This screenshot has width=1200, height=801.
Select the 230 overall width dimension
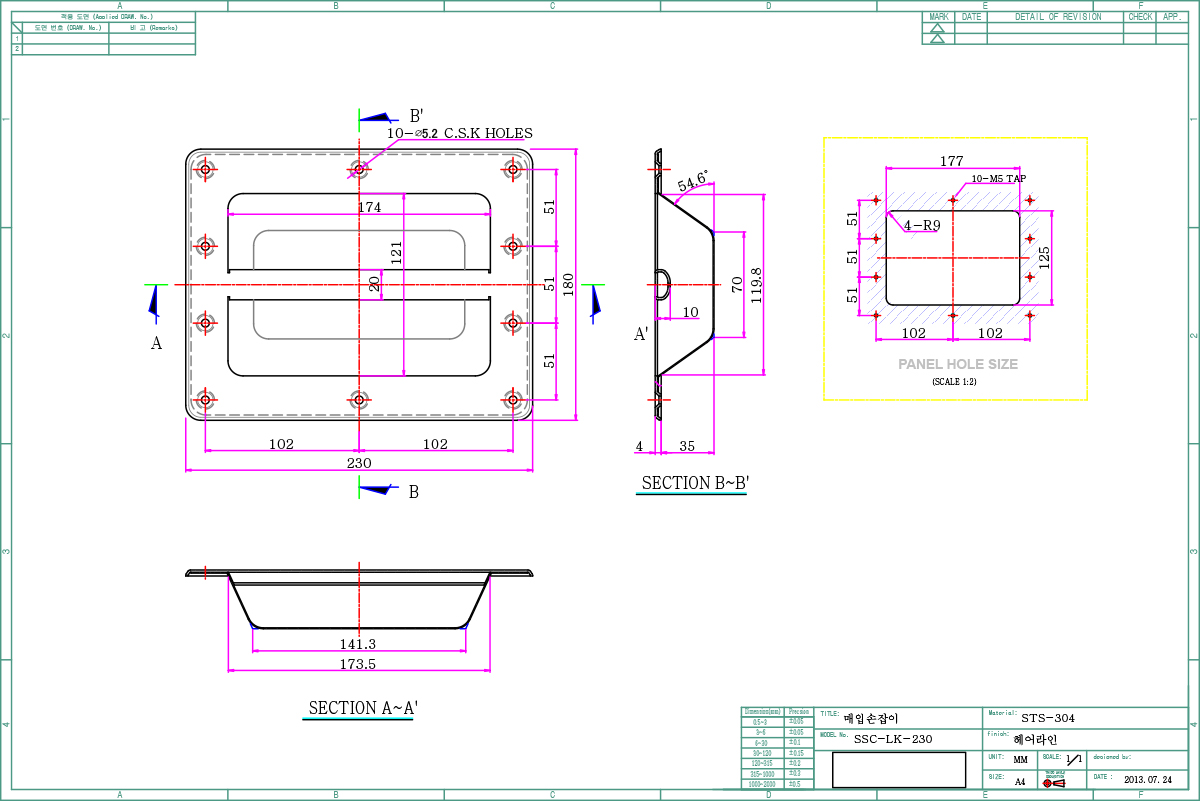point(359,463)
